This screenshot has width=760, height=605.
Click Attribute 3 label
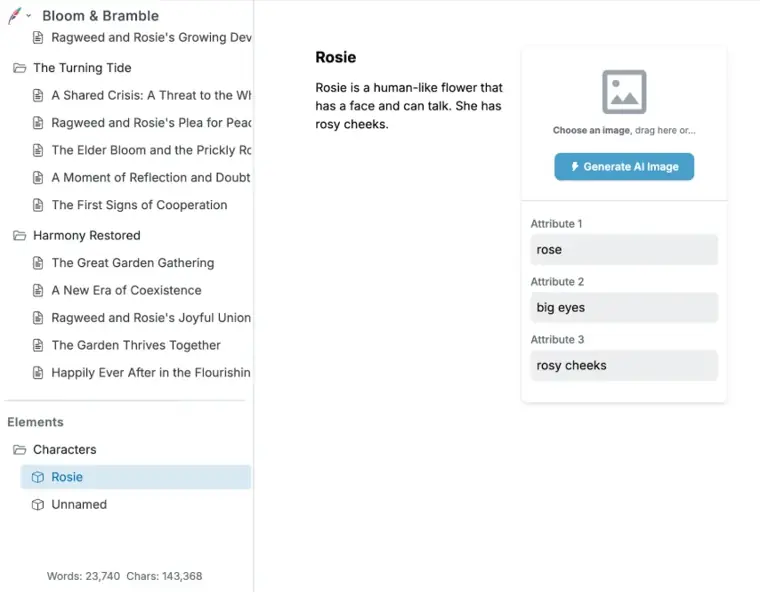tap(557, 339)
